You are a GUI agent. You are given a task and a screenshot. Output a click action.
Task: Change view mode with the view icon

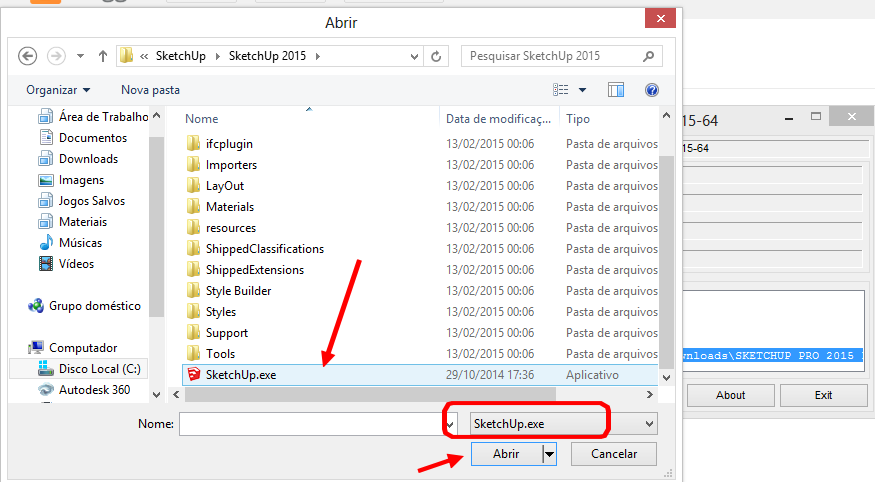point(561,90)
